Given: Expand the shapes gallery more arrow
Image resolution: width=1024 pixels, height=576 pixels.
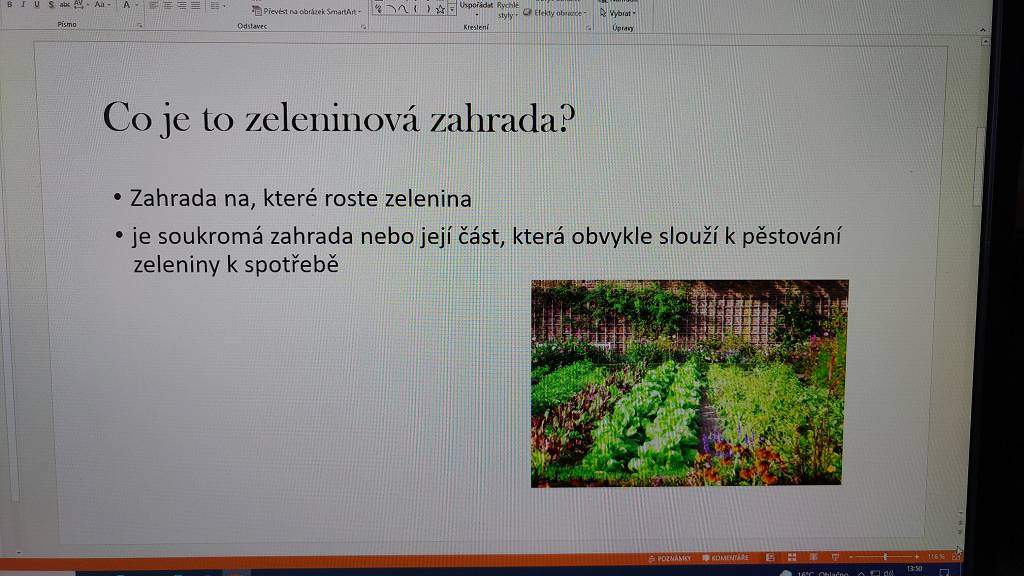Looking at the screenshot, I should coord(452,9).
